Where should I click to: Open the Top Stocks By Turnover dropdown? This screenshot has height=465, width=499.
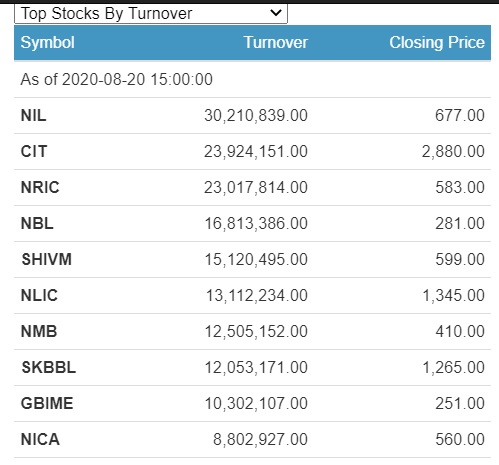pyautogui.click(x=151, y=14)
